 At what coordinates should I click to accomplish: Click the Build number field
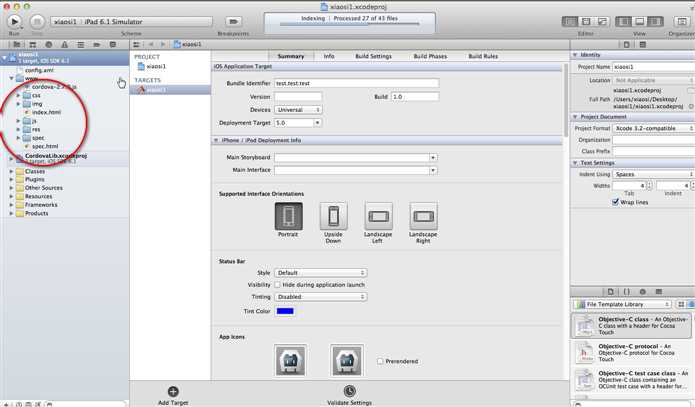415,96
